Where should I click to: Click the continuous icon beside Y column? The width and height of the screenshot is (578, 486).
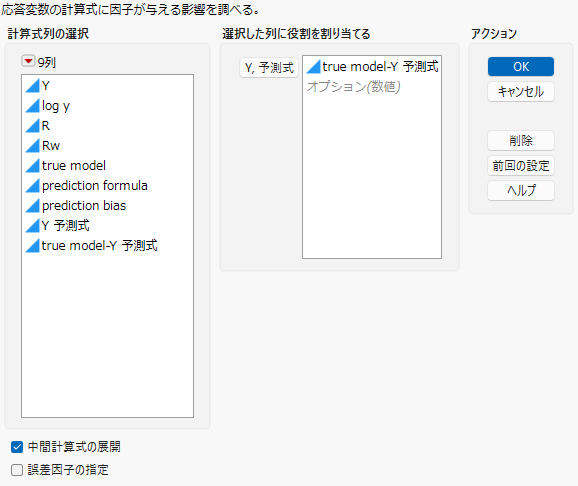tap(32, 86)
